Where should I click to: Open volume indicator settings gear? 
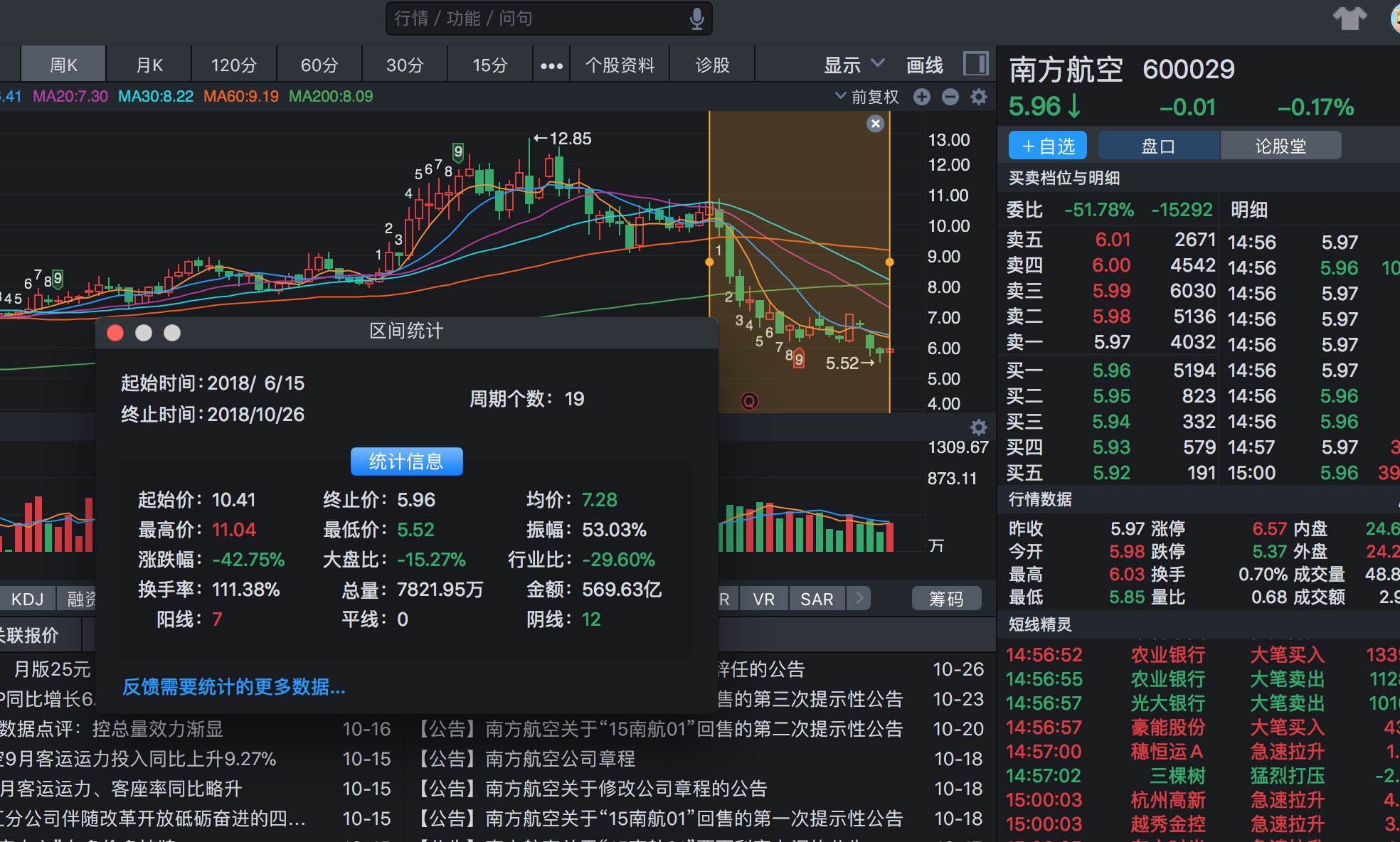coord(979,427)
